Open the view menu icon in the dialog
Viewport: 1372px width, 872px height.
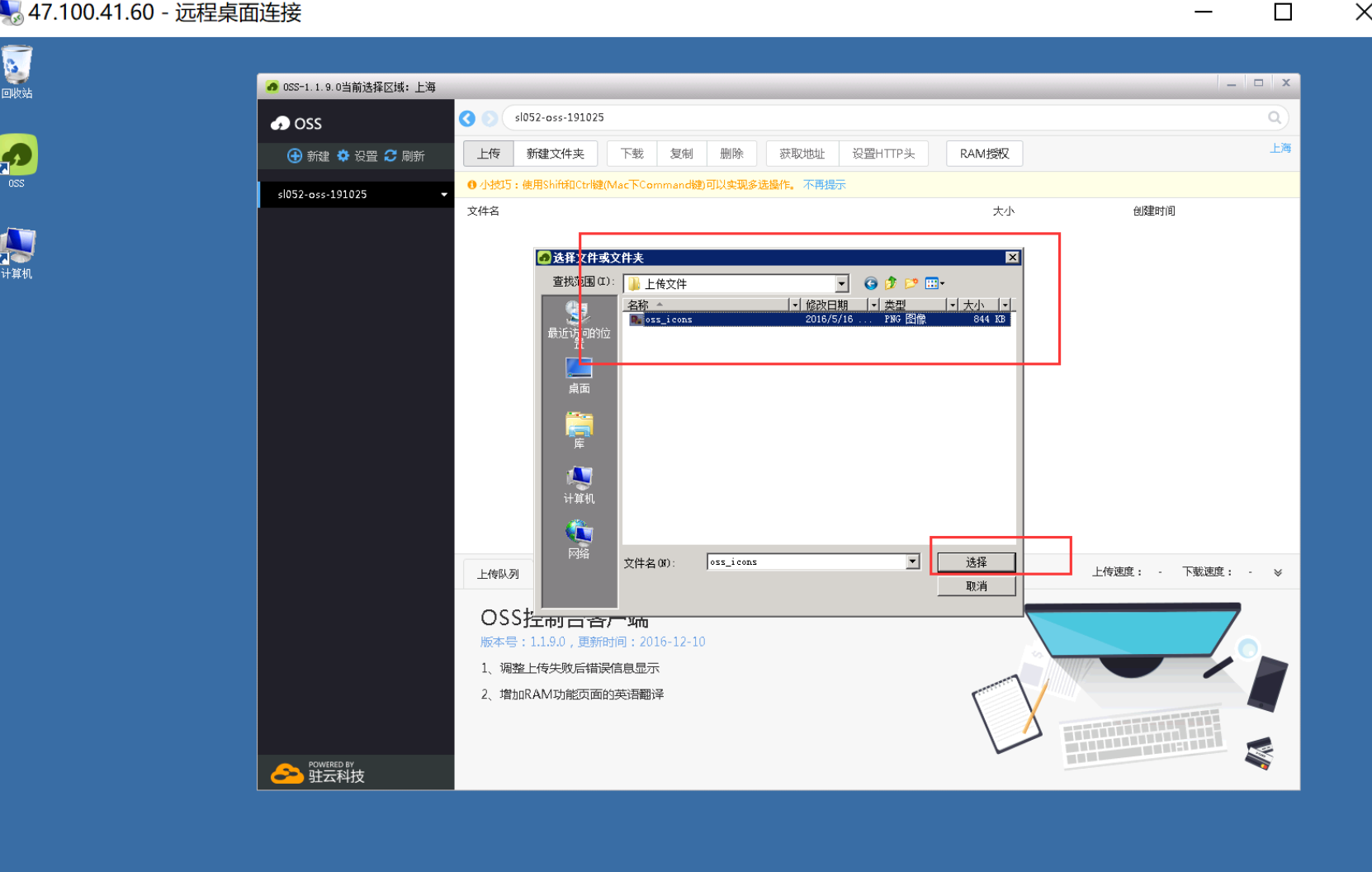point(934,283)
